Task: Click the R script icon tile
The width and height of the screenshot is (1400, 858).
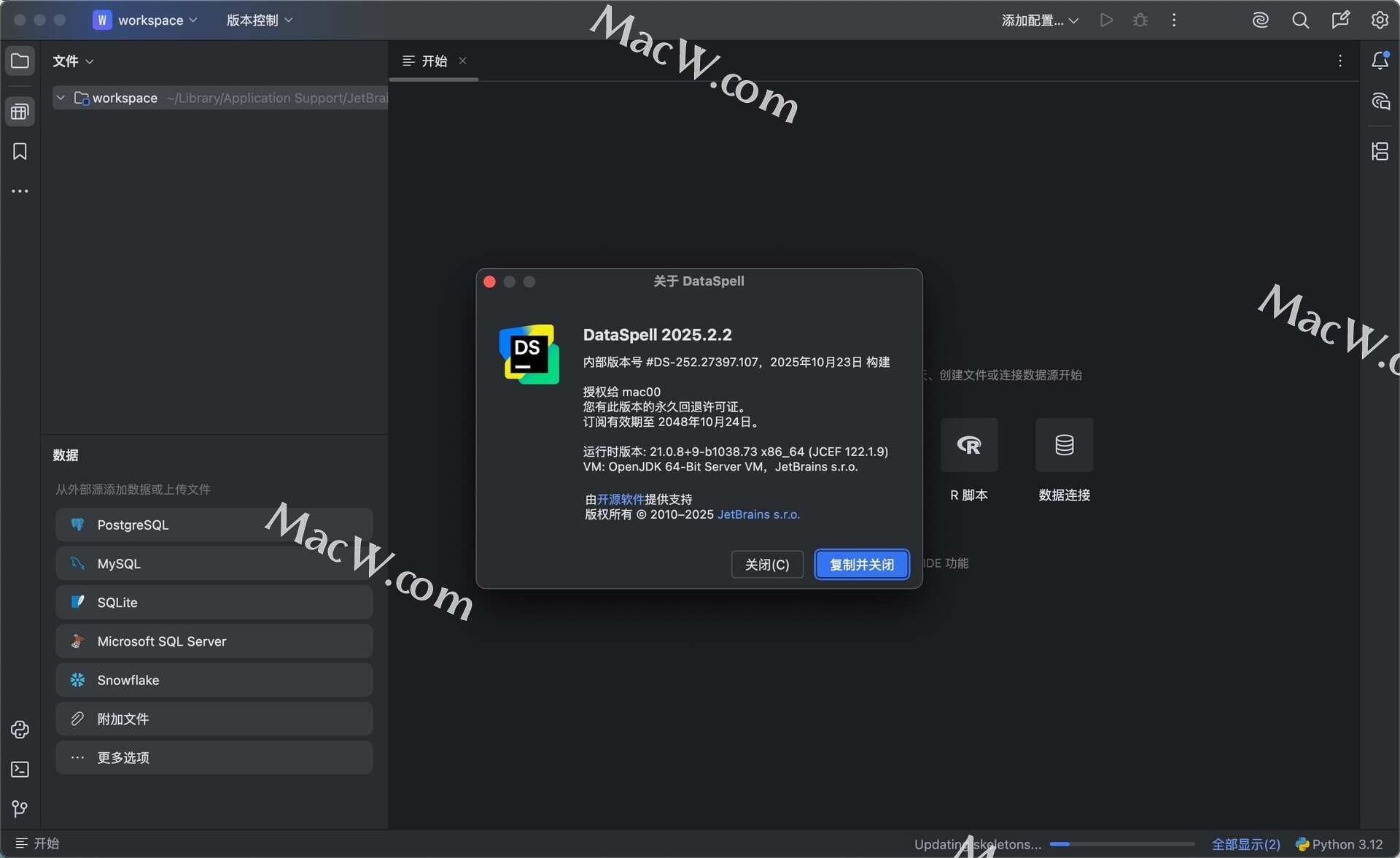Action: 968,445
